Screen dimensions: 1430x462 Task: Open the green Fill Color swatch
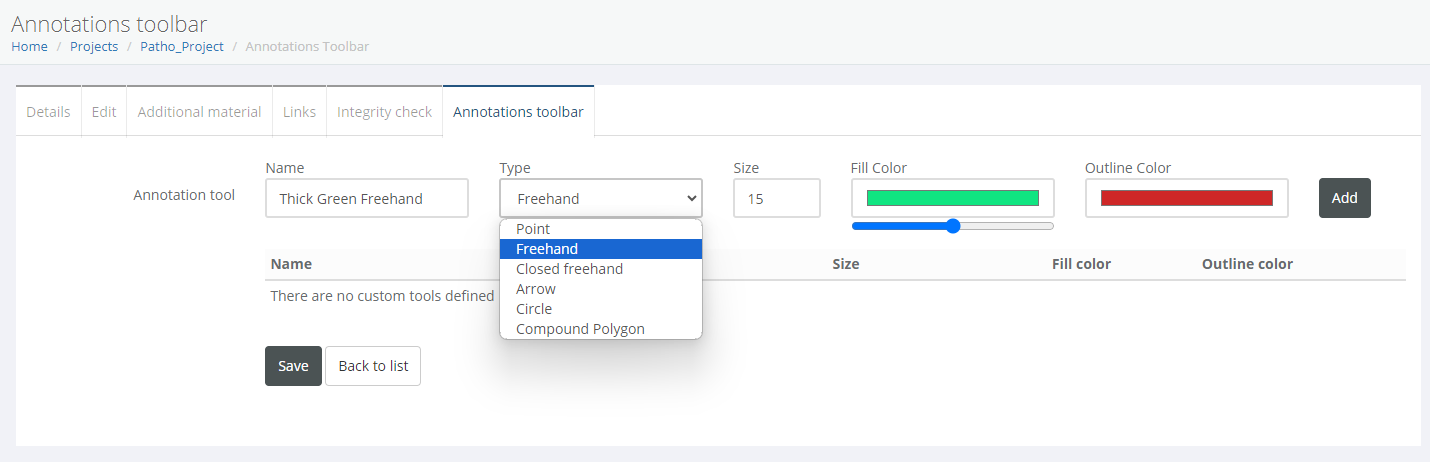[953, 198]
